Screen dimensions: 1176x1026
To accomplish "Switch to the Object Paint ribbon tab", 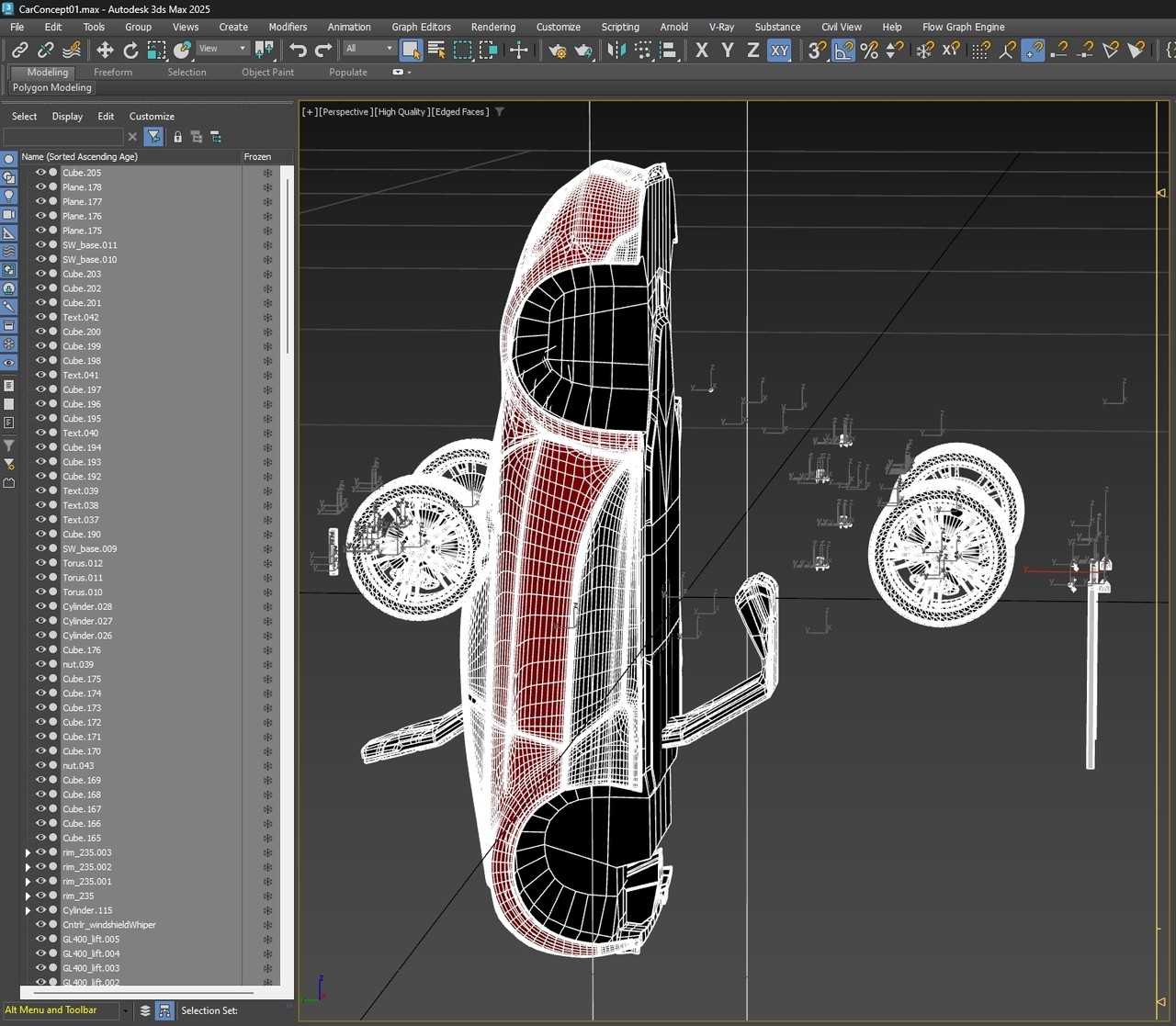I will pos(267,72).
